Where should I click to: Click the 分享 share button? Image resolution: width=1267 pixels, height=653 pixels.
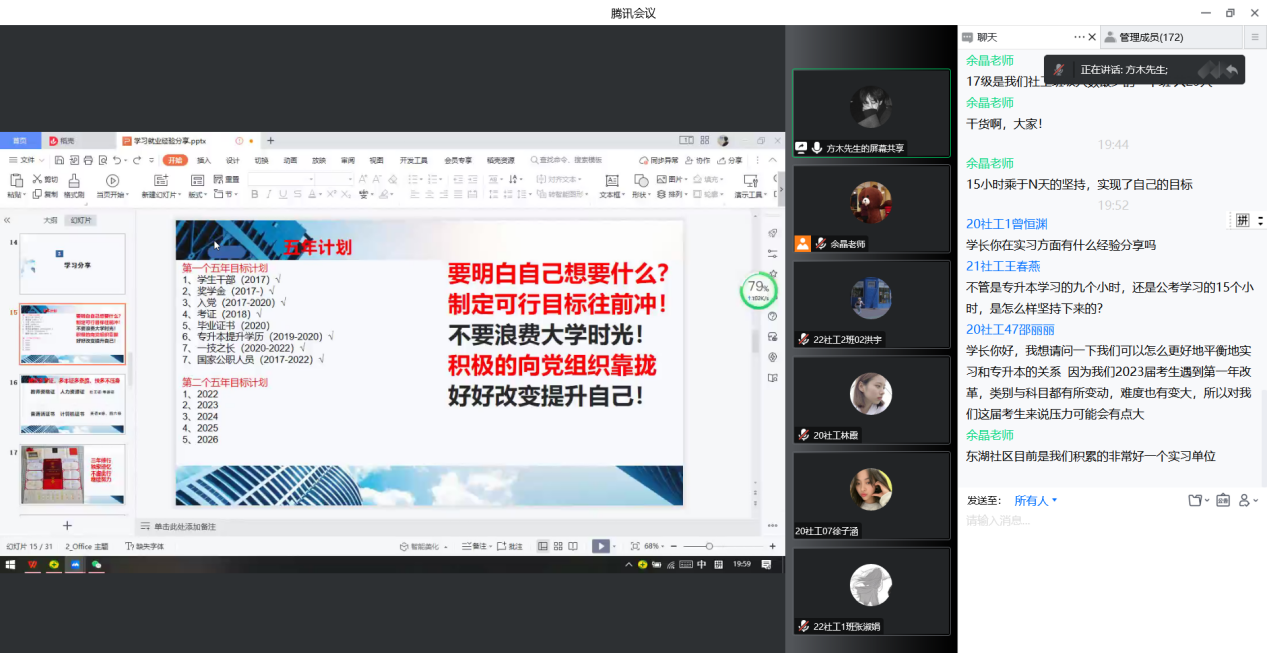(x=730, y=160)
